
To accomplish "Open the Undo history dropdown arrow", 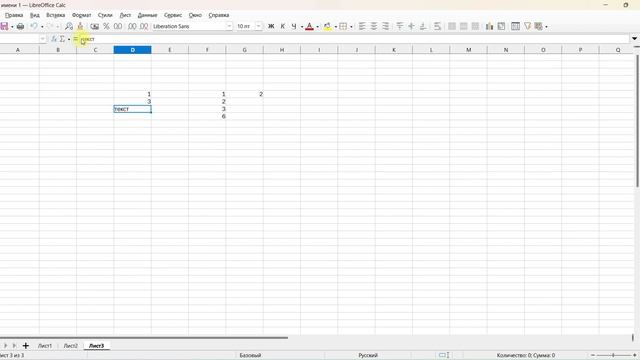I will [42, 27].
